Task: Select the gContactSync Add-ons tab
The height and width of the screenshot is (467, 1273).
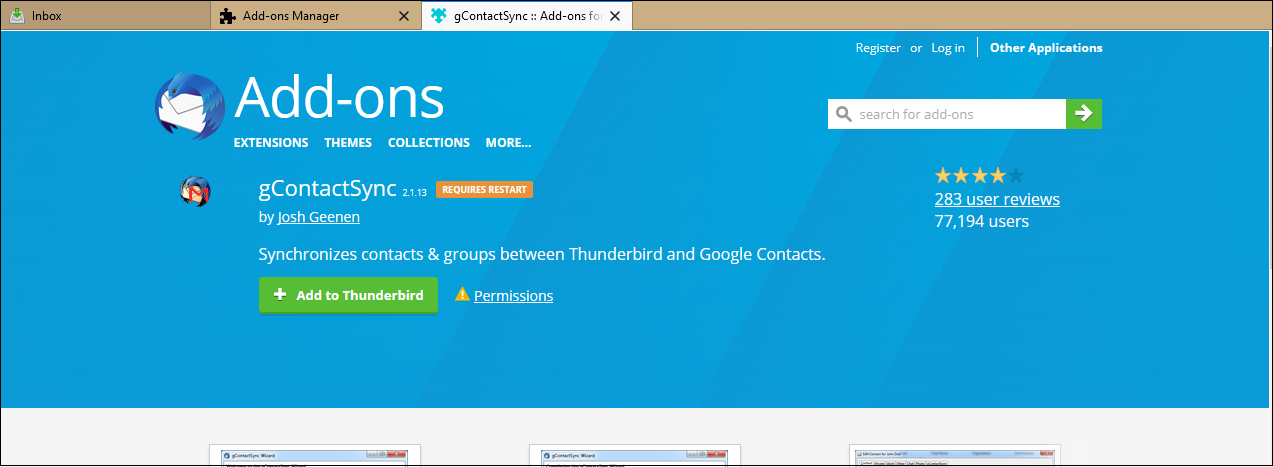Action: [527, 16]
